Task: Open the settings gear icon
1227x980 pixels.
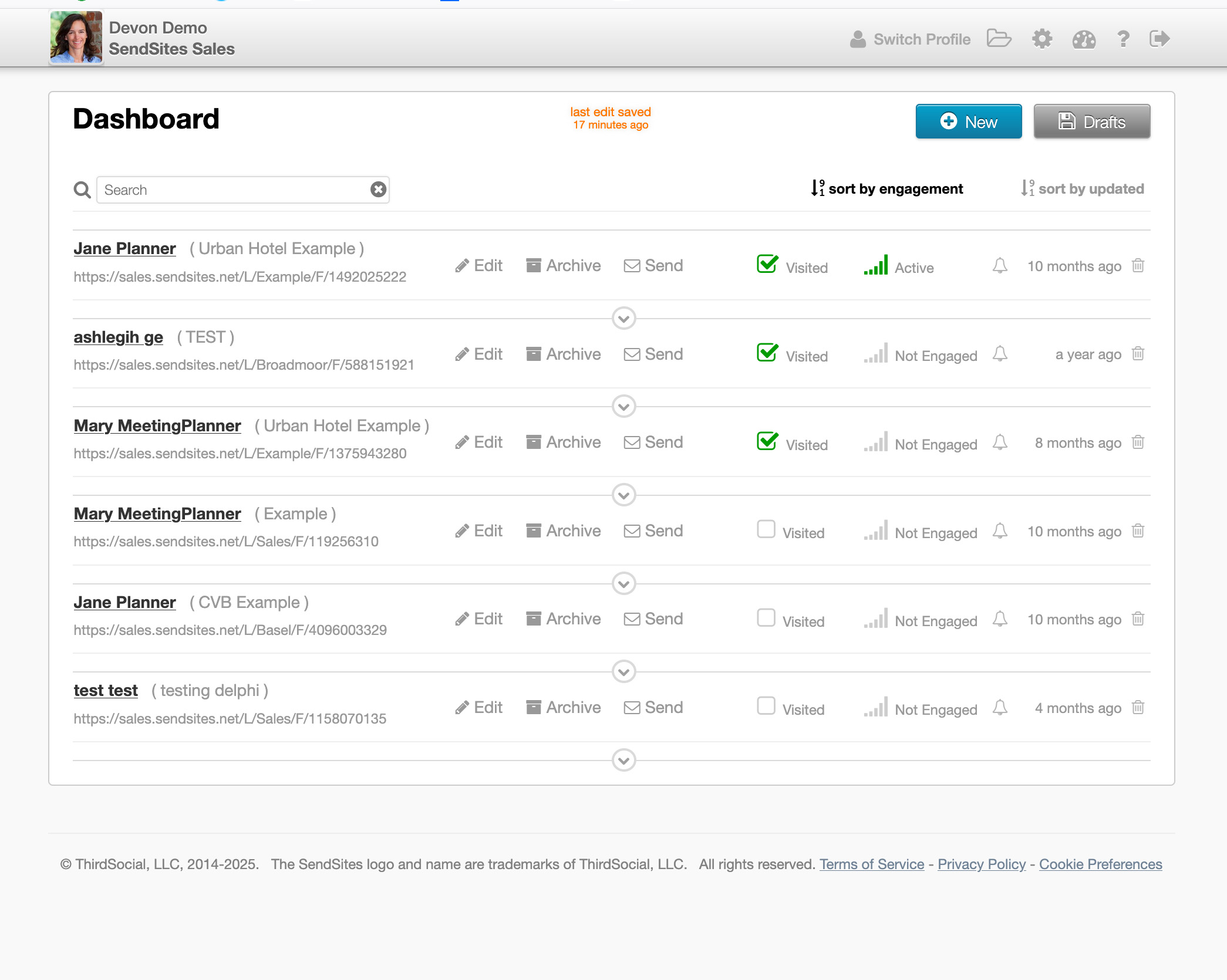Action: [x=1042, y=39]
